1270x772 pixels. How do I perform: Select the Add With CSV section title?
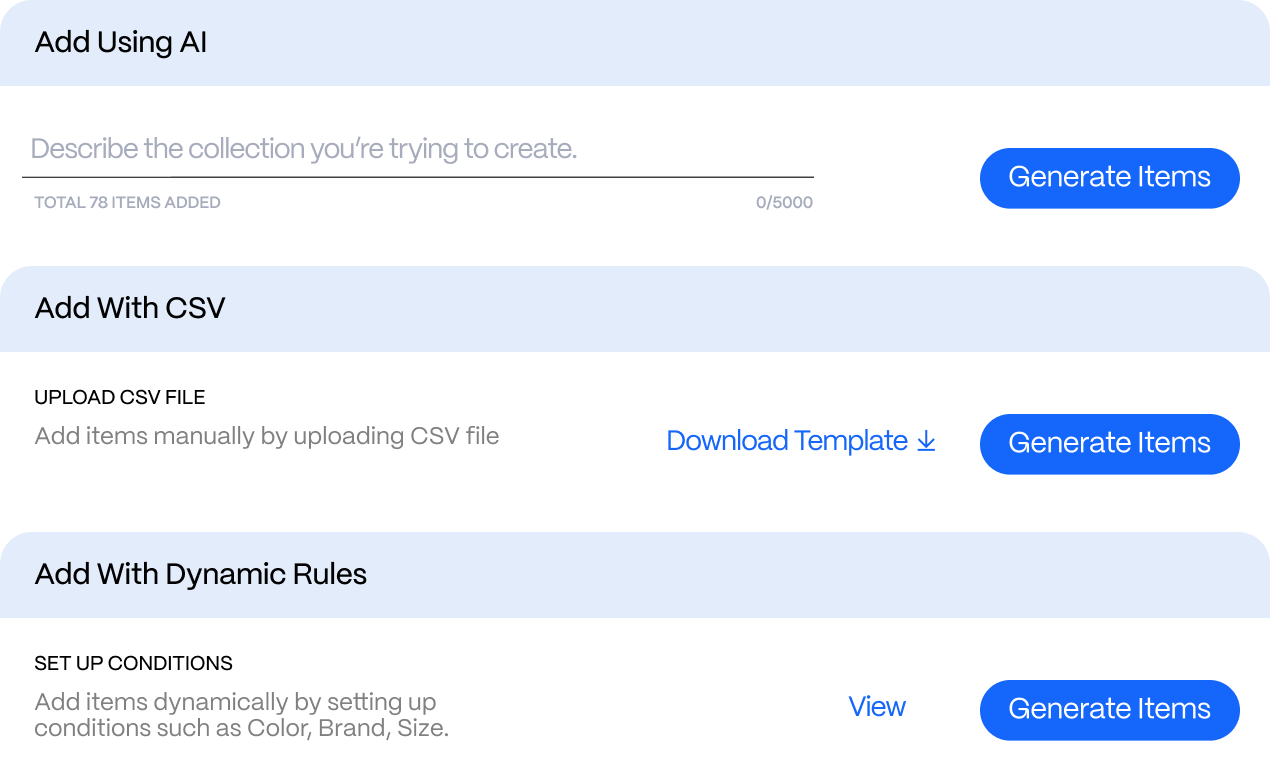[x=130, y=308]
